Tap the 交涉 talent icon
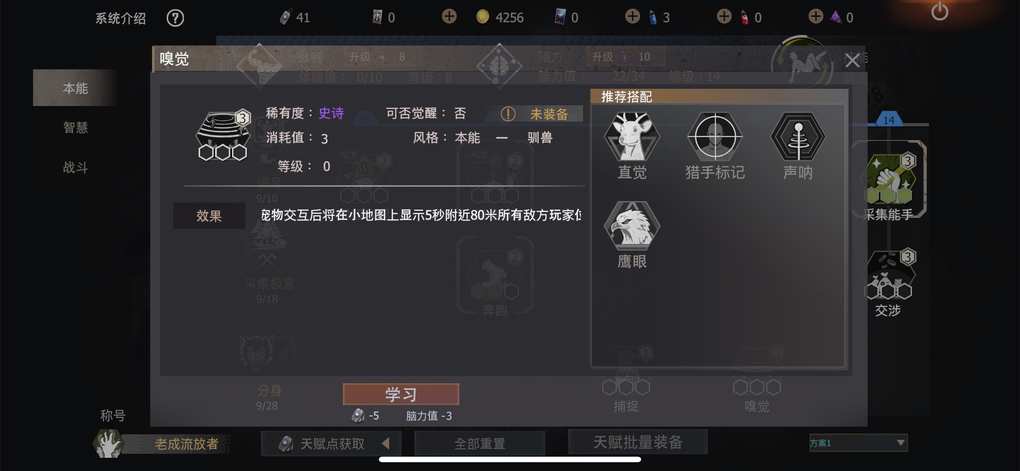The height and width of the screenshot is (471, 1020). click(888, 275)
